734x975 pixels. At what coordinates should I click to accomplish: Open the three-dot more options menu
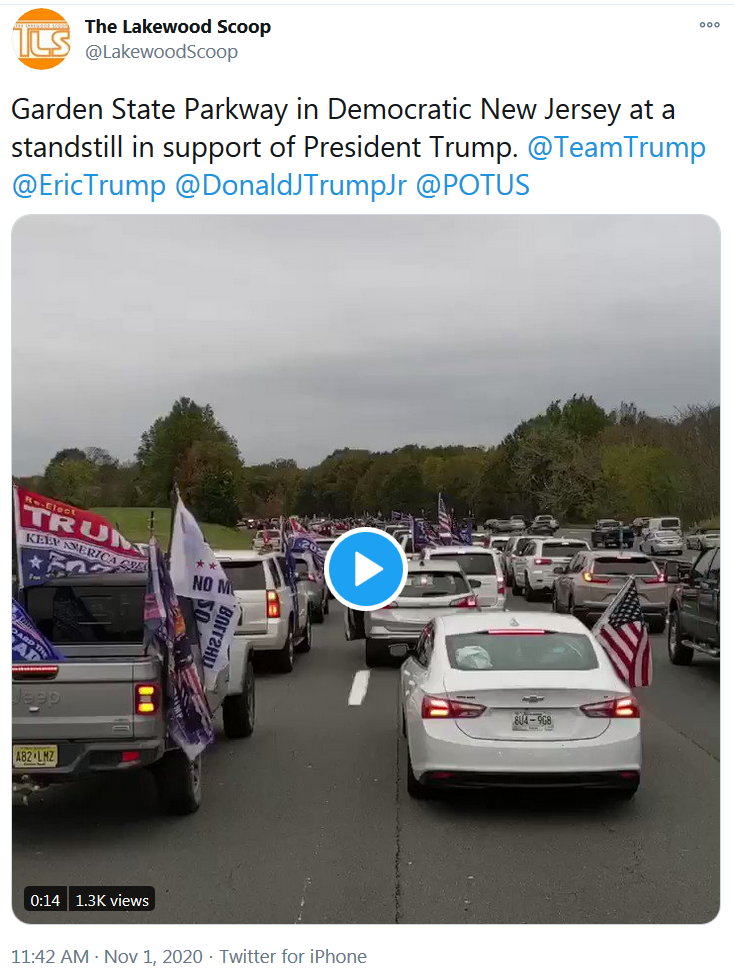coord(709,25)
